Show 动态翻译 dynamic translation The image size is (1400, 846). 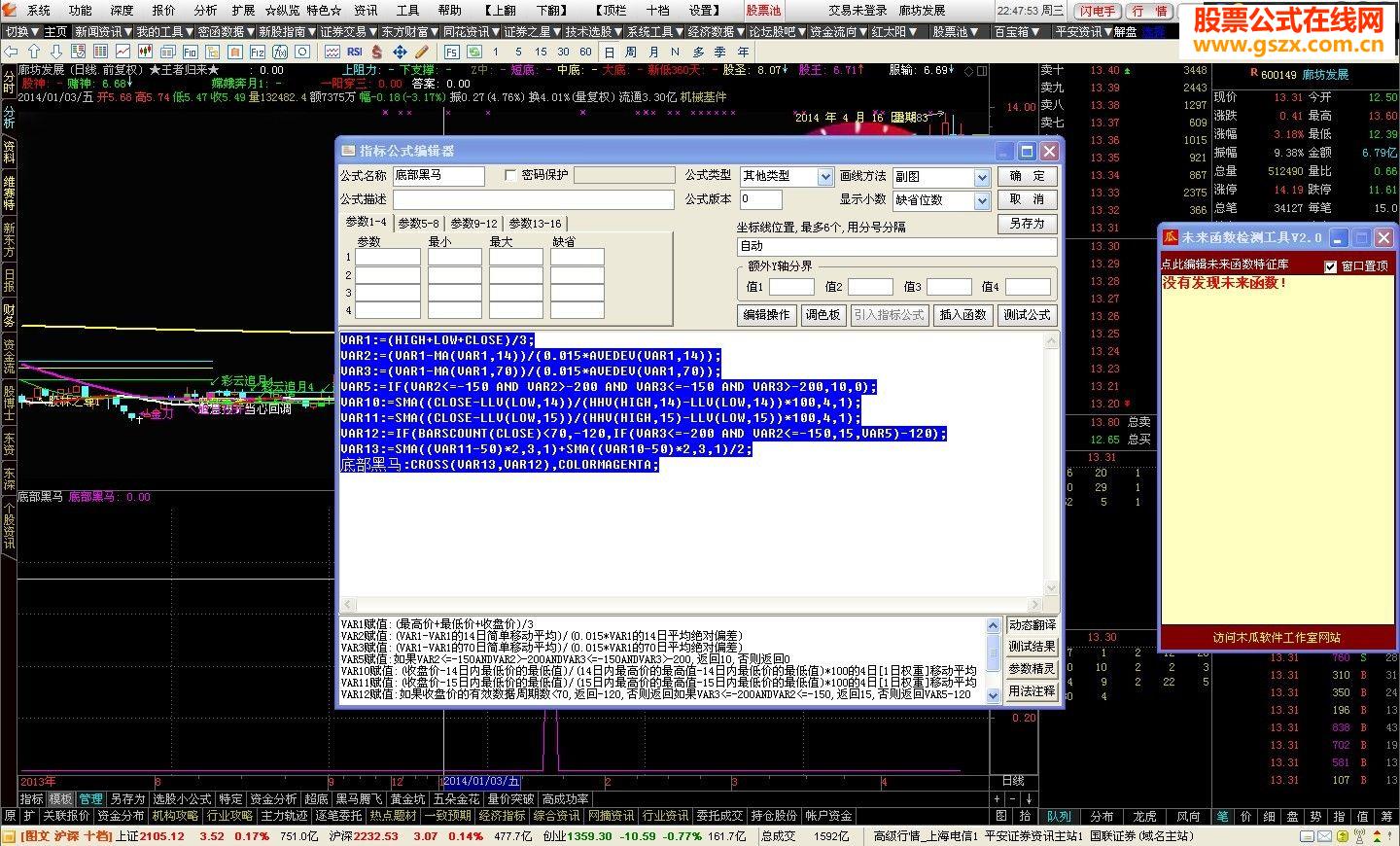[x=1032, y=625]
